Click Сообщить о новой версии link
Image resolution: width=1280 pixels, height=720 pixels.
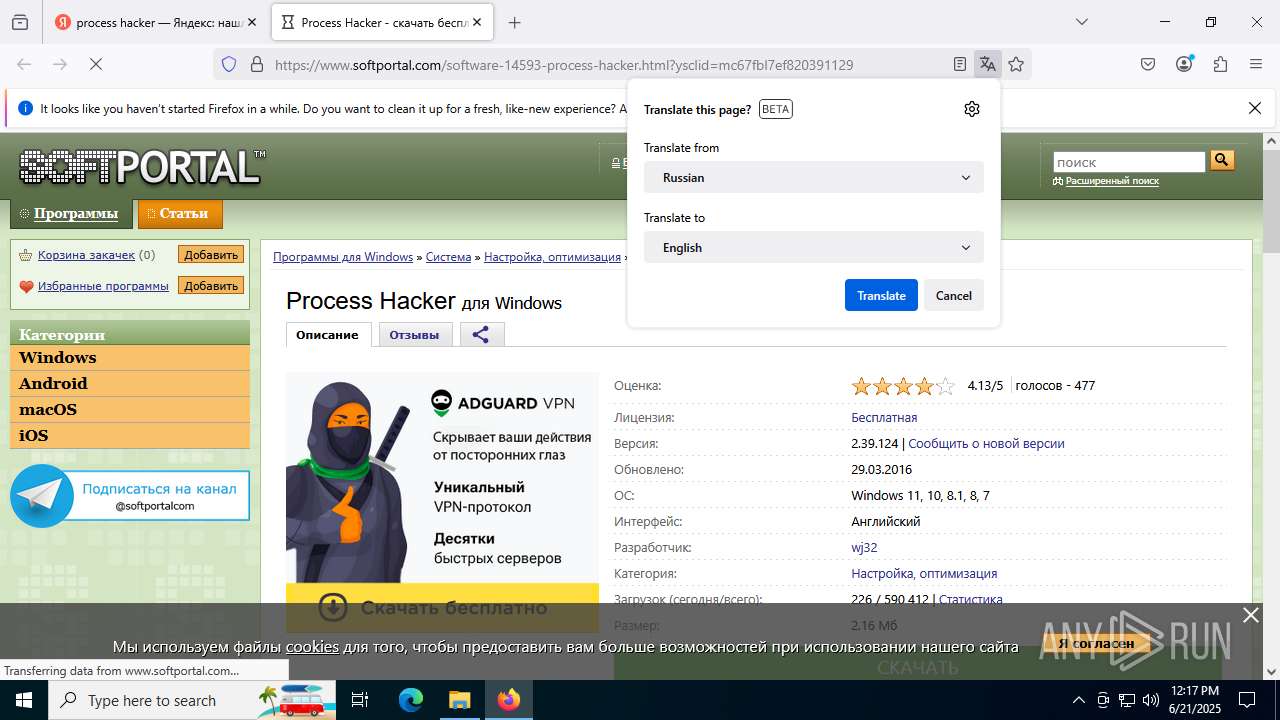tap(986, 443)
